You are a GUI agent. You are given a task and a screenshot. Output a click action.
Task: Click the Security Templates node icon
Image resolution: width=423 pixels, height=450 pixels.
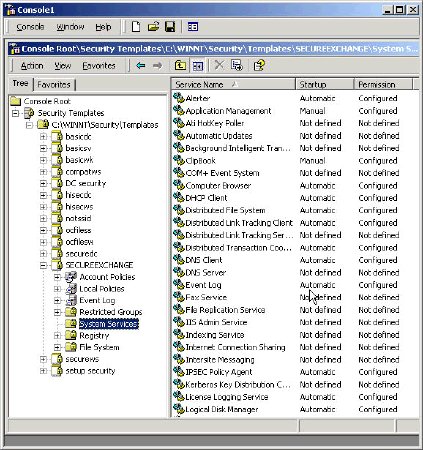pyautogui.click(x=29, y=113)
